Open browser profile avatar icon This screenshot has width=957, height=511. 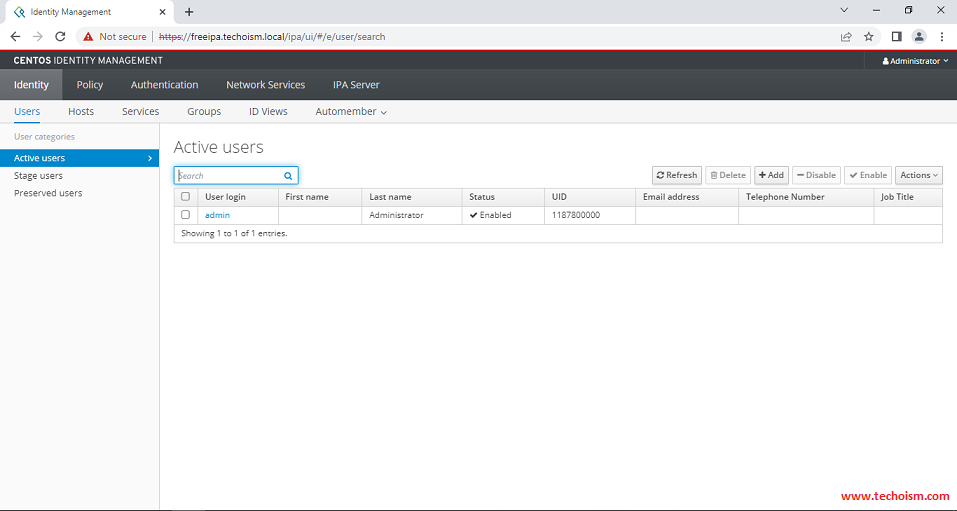click(x=919, y=37)
